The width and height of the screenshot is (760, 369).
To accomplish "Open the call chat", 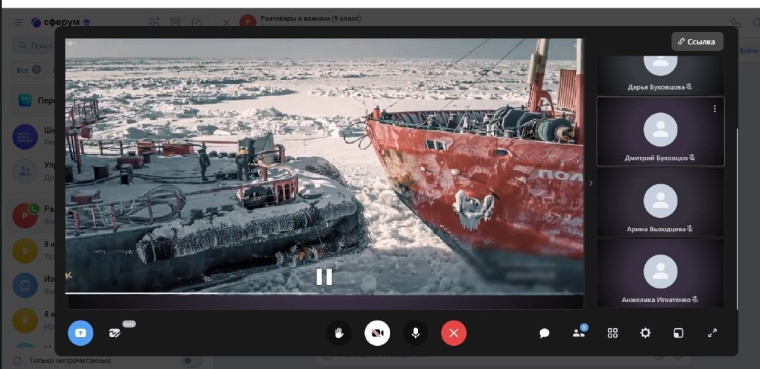I will (544, 333).
